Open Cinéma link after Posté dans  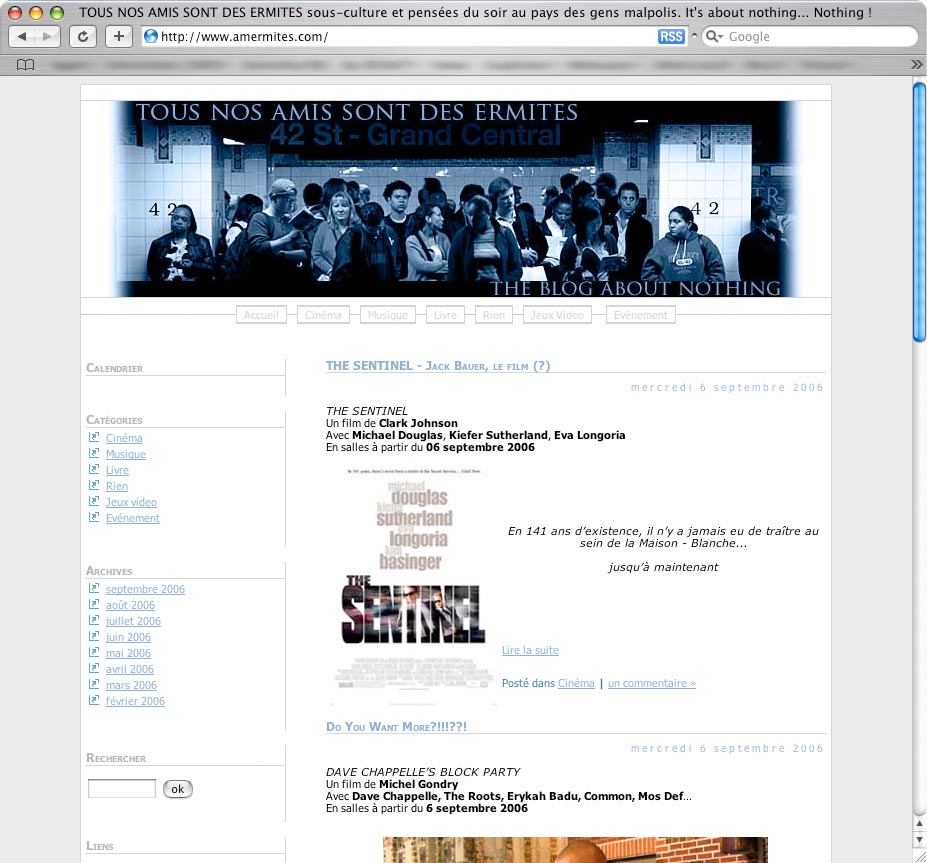coord(576,683)
